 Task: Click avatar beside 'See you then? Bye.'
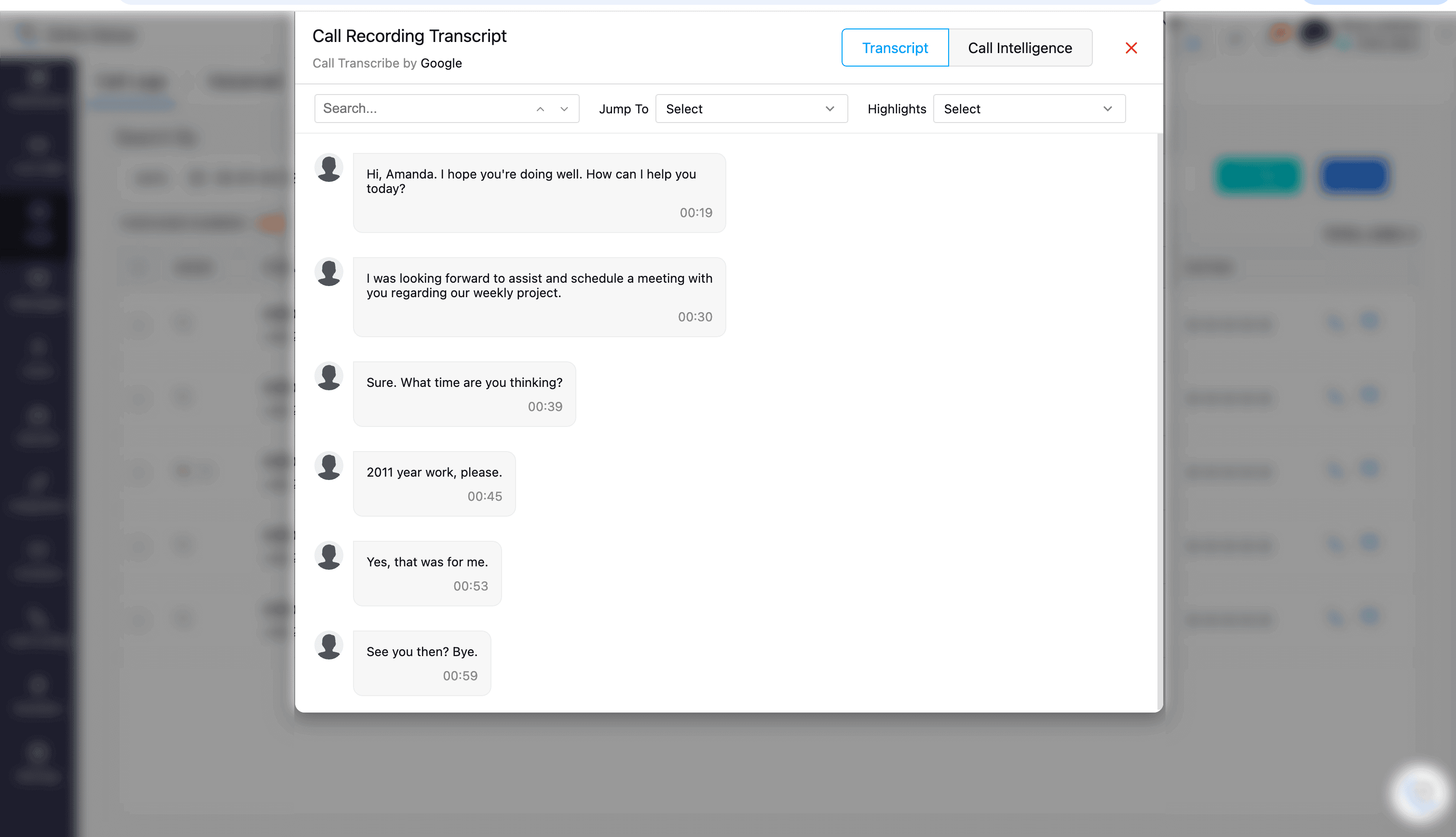pyautogui.click(x=328, y=645)
